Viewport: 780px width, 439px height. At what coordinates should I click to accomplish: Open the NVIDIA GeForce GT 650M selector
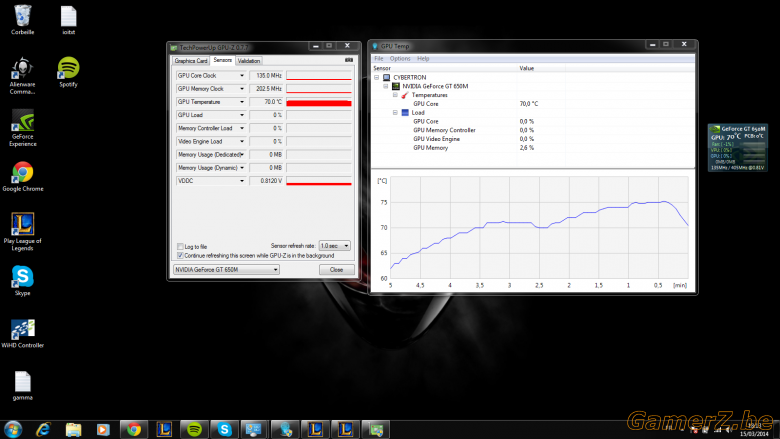click(x=226, y=269)
